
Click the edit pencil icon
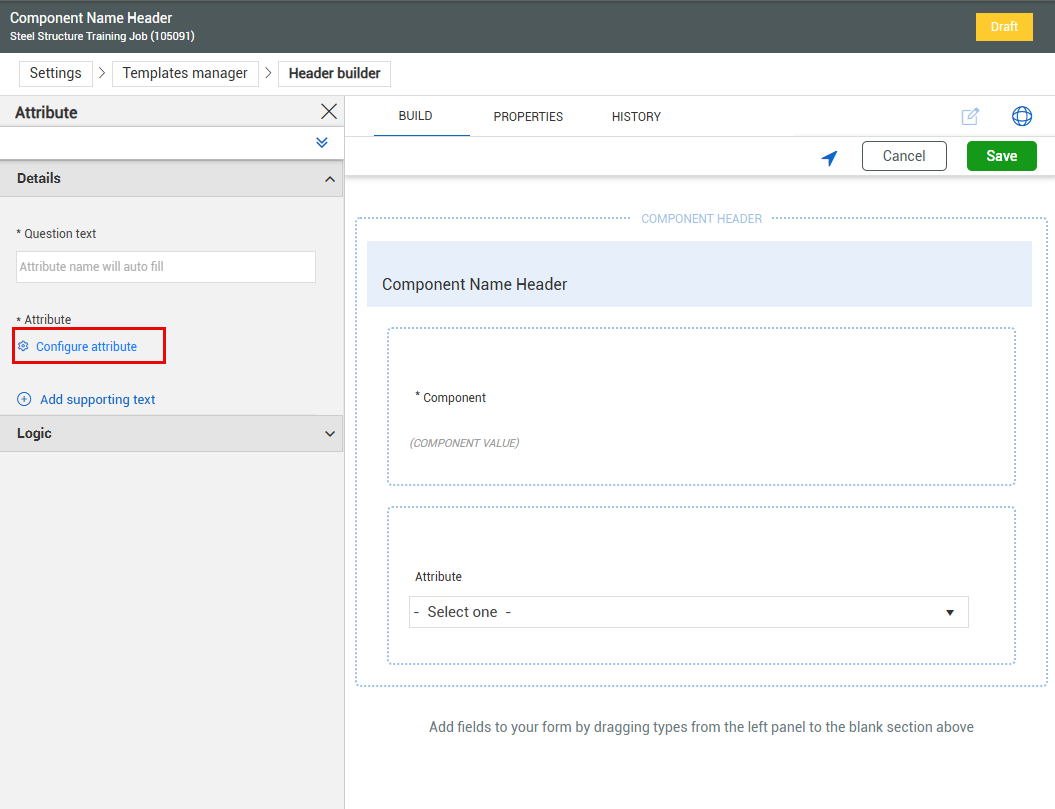(x=969, y=116)
